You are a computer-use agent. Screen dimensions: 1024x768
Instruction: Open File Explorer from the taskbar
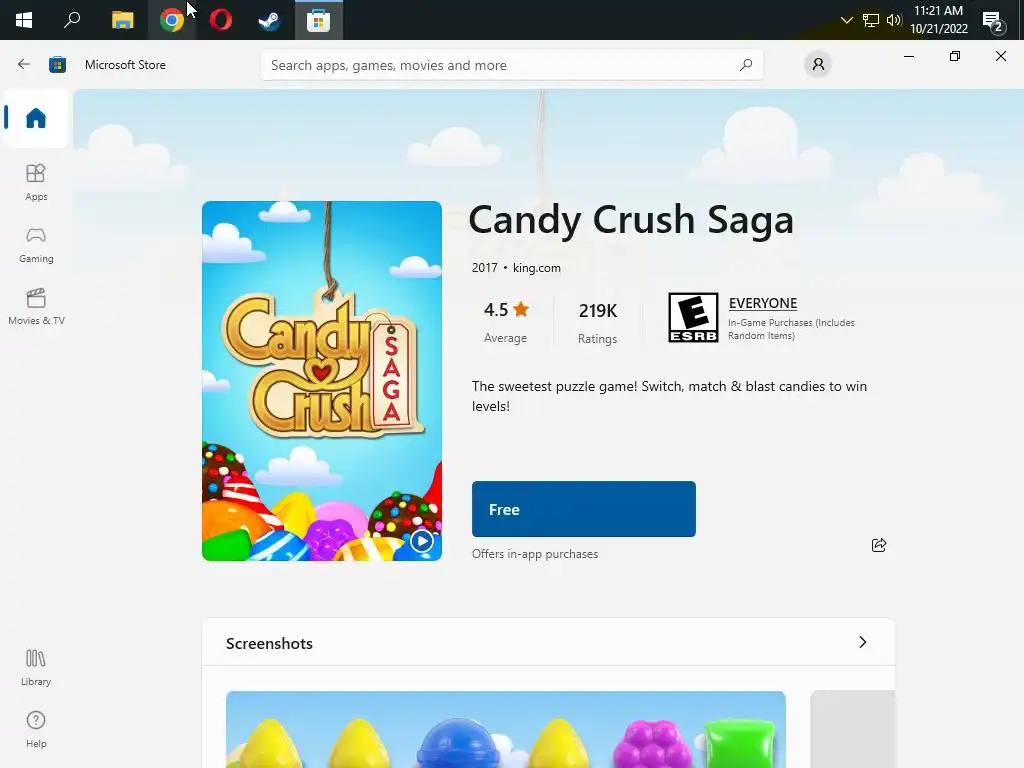coord(122,20)
